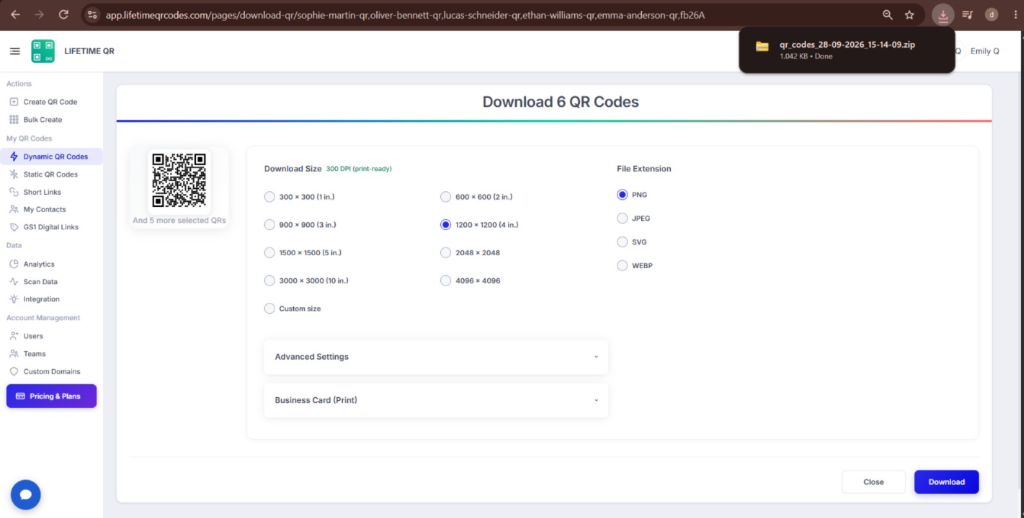Open the hamburger menu icon
Viewport: 1024px width, 518px height.
(x=14, y=51)
